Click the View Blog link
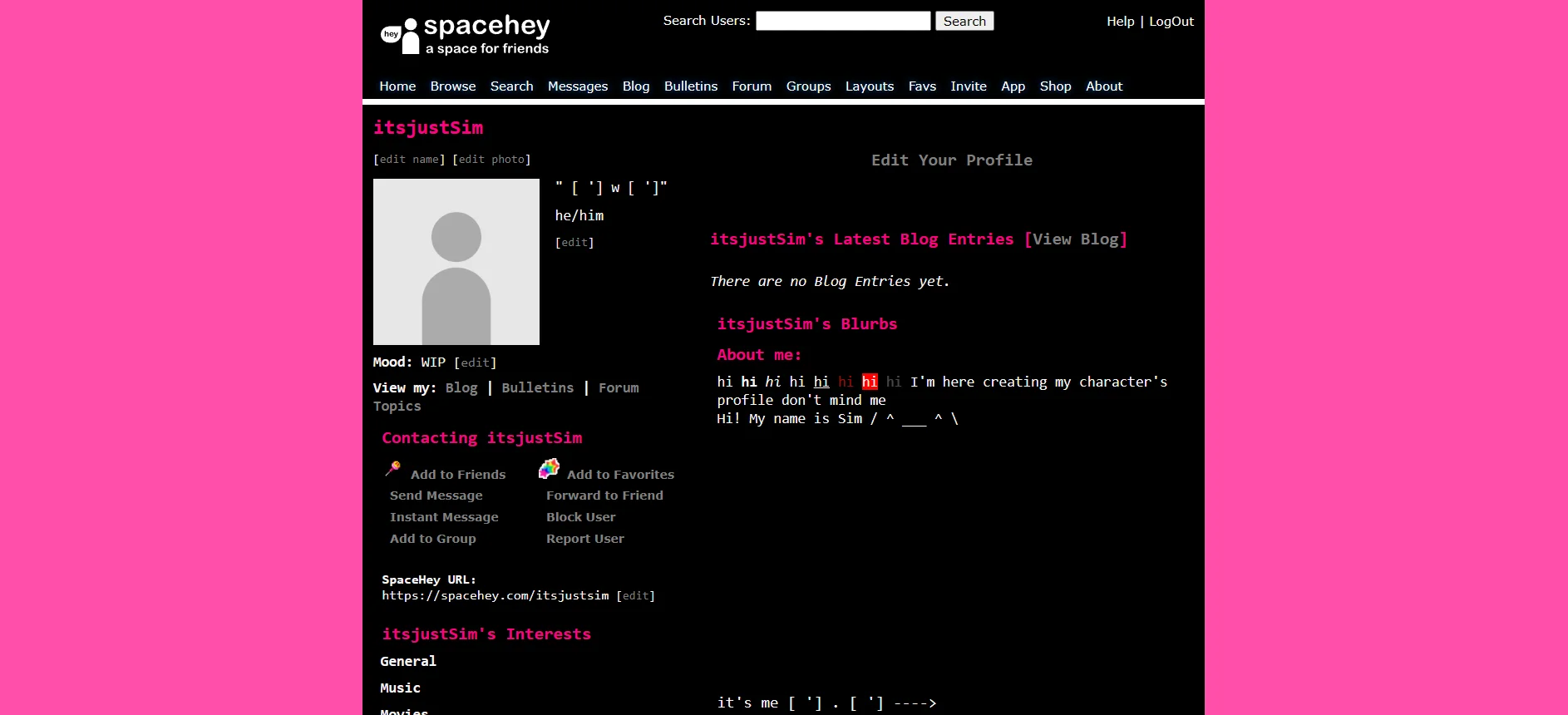 tap(1075, 239)
